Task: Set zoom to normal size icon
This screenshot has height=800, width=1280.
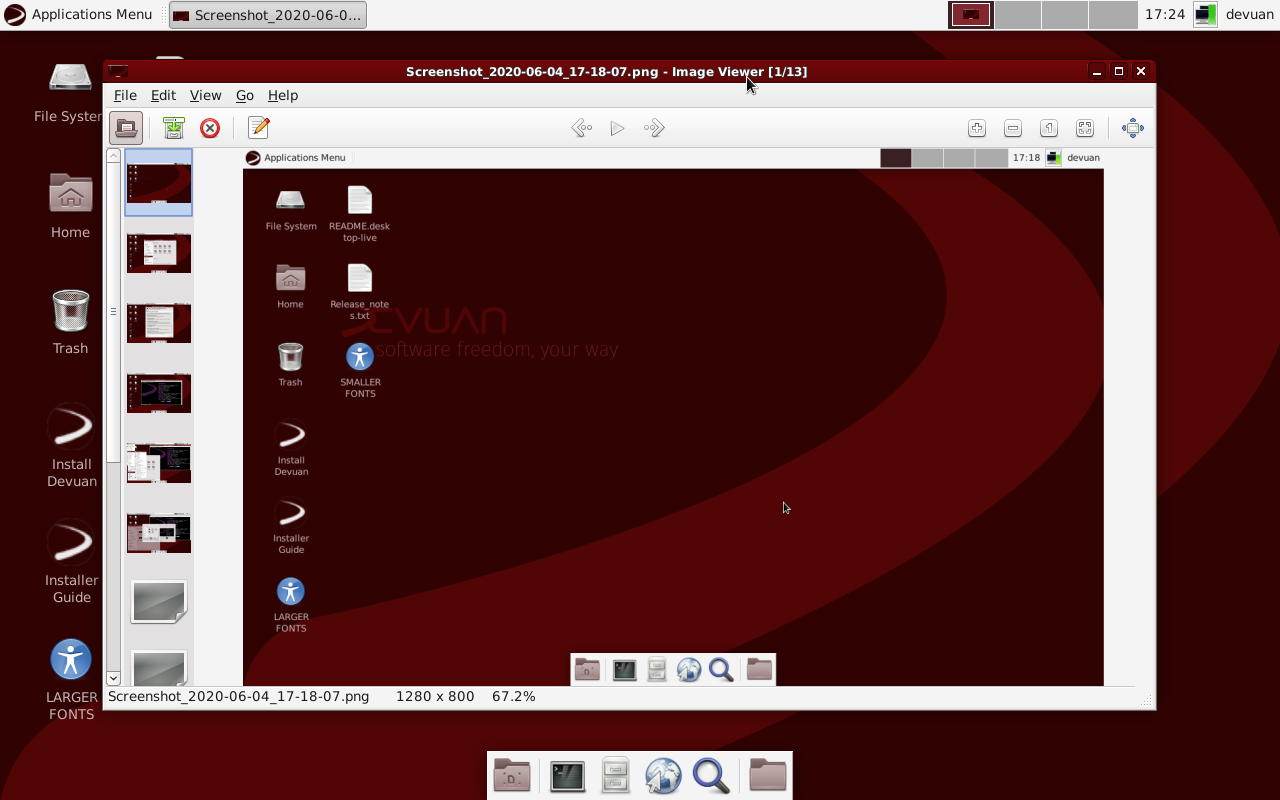Action: (1049, 128)
